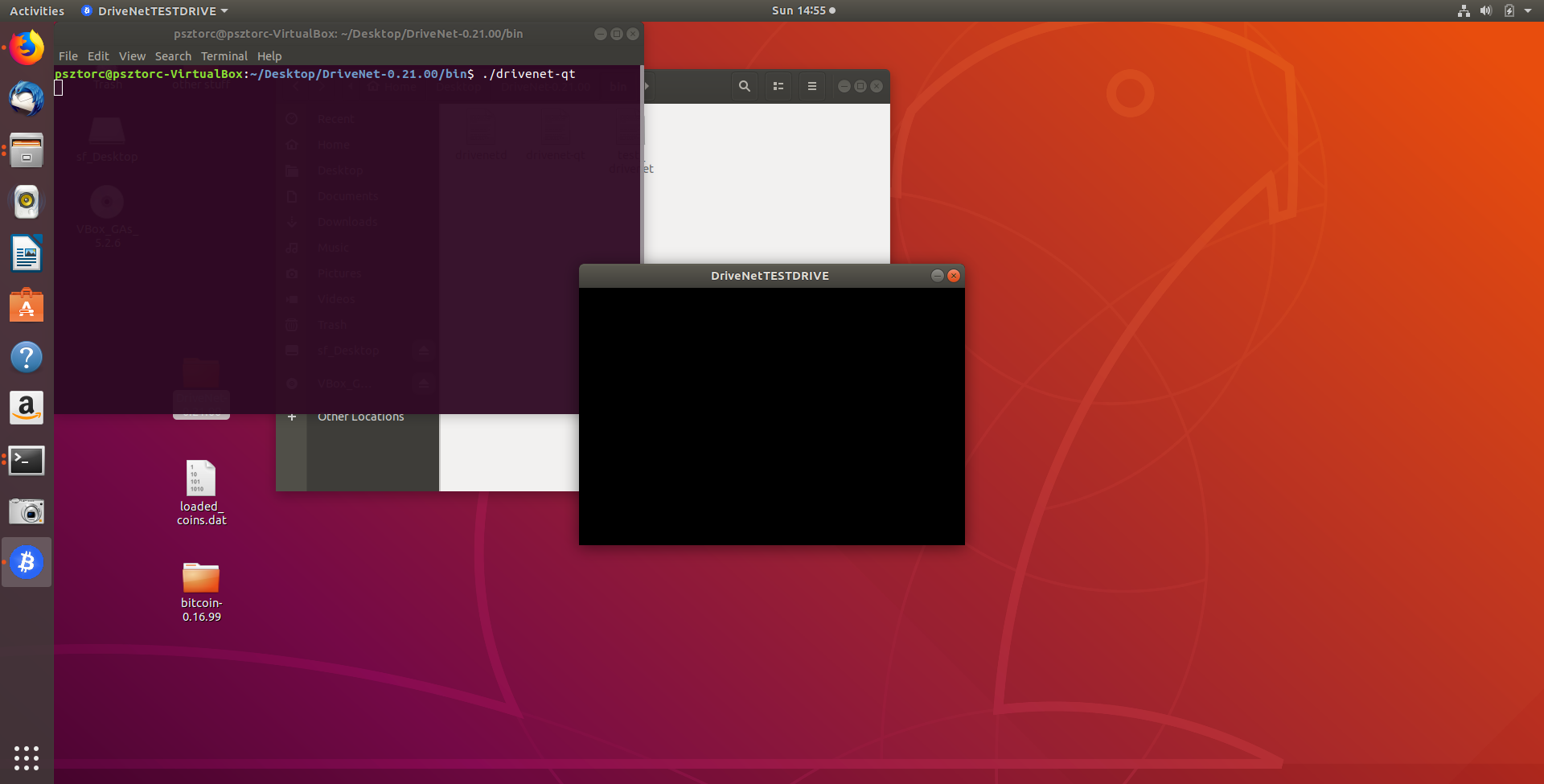1544x784 pixels.
Task: Maximize the terminal window
Action: [x=617, y=34]
